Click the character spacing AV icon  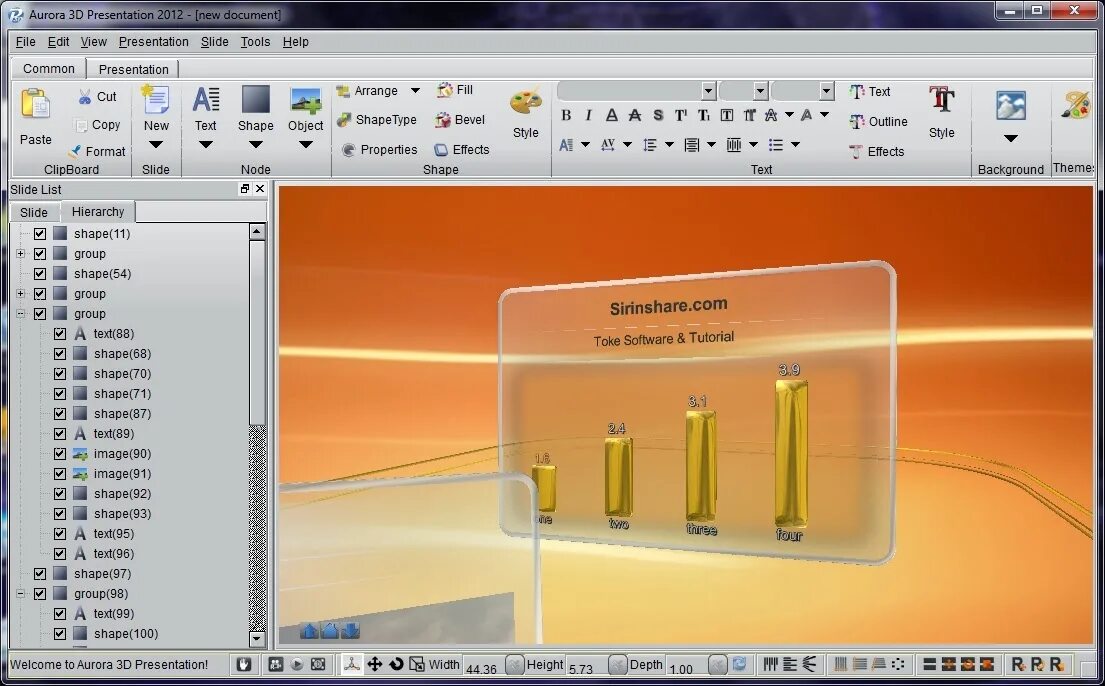pyautogui.click(x=607, y=145)
